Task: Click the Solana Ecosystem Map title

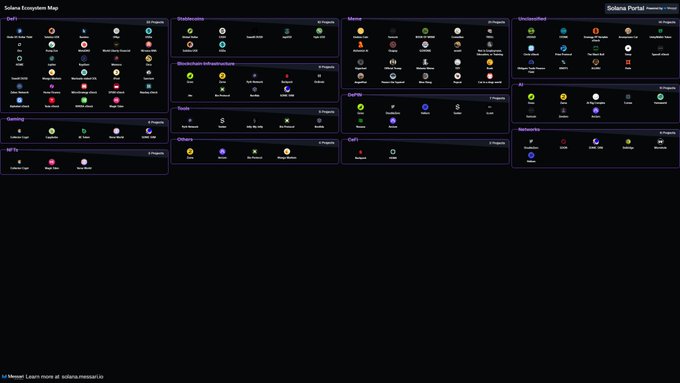Action: tap(31, 8)
